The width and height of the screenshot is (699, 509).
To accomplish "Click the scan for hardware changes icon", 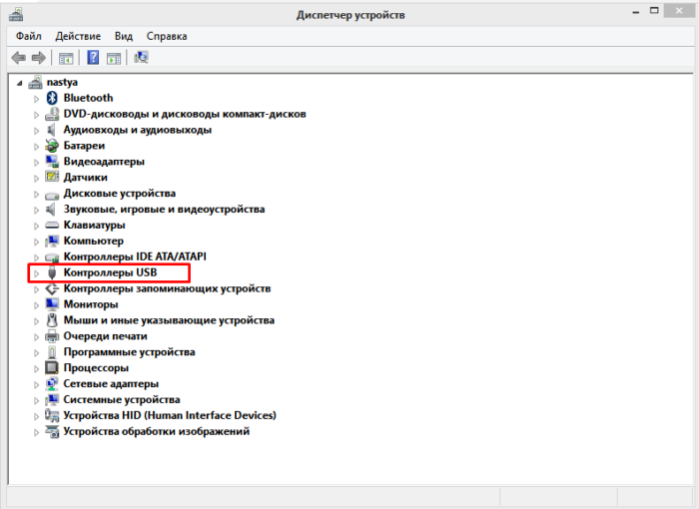I will (141, 57).
